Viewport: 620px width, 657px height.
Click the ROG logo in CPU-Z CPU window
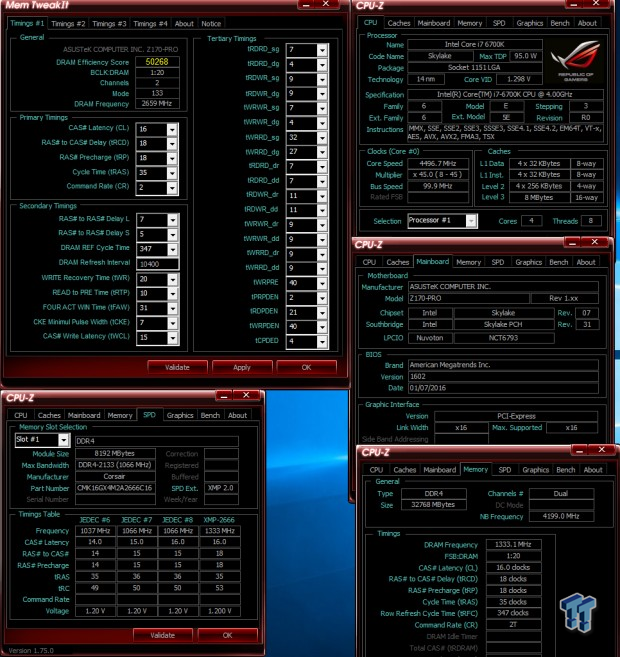pos(576,60)
